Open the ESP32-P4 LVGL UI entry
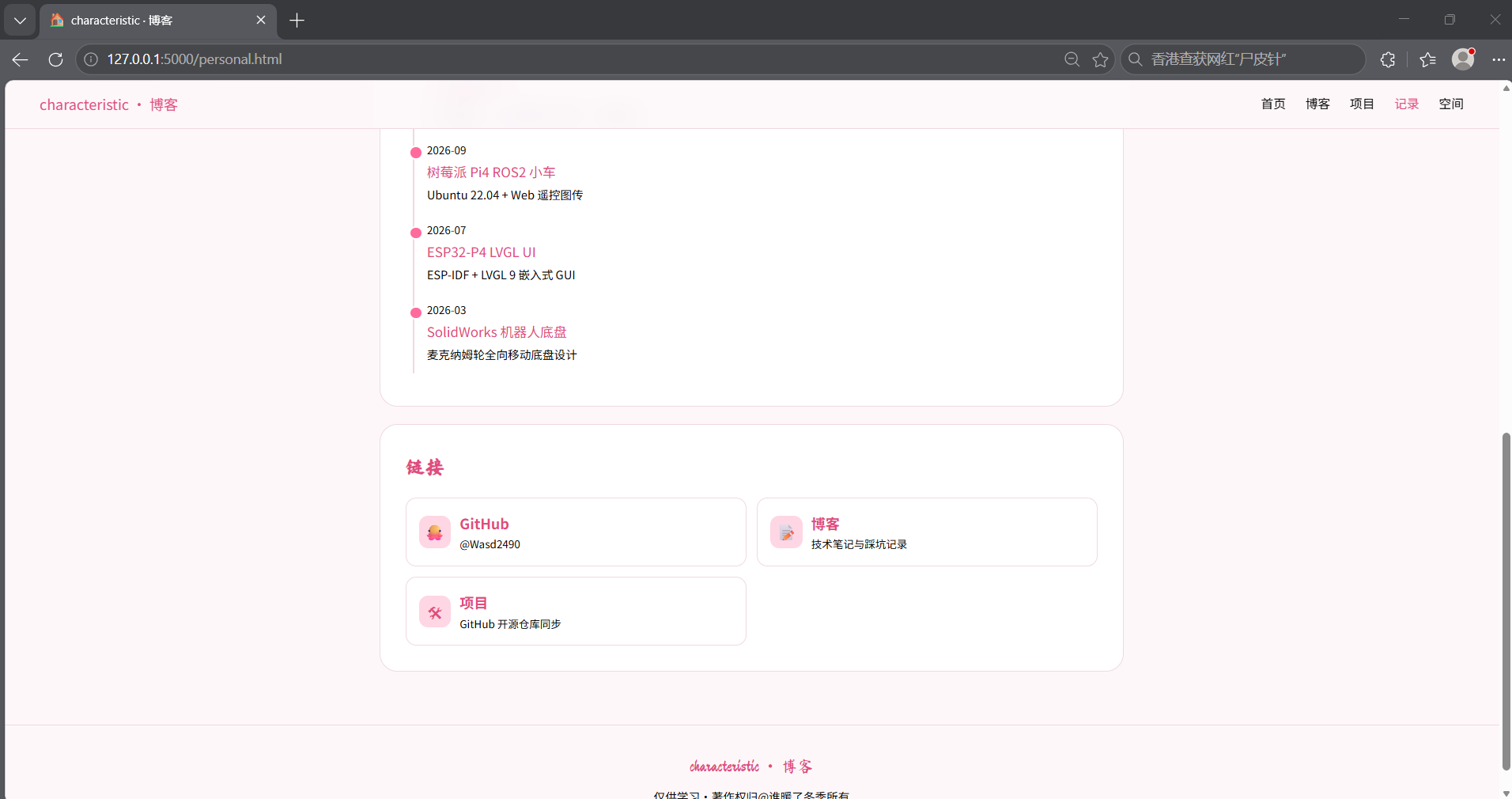The width and height of the screenshot is (1512, 799). pos(482,252)
